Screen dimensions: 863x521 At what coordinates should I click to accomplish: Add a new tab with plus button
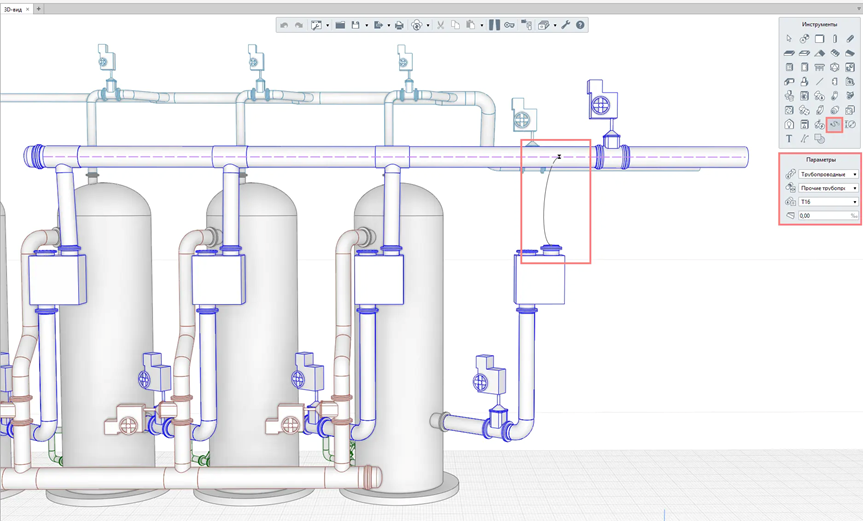(x=39, y=9)
